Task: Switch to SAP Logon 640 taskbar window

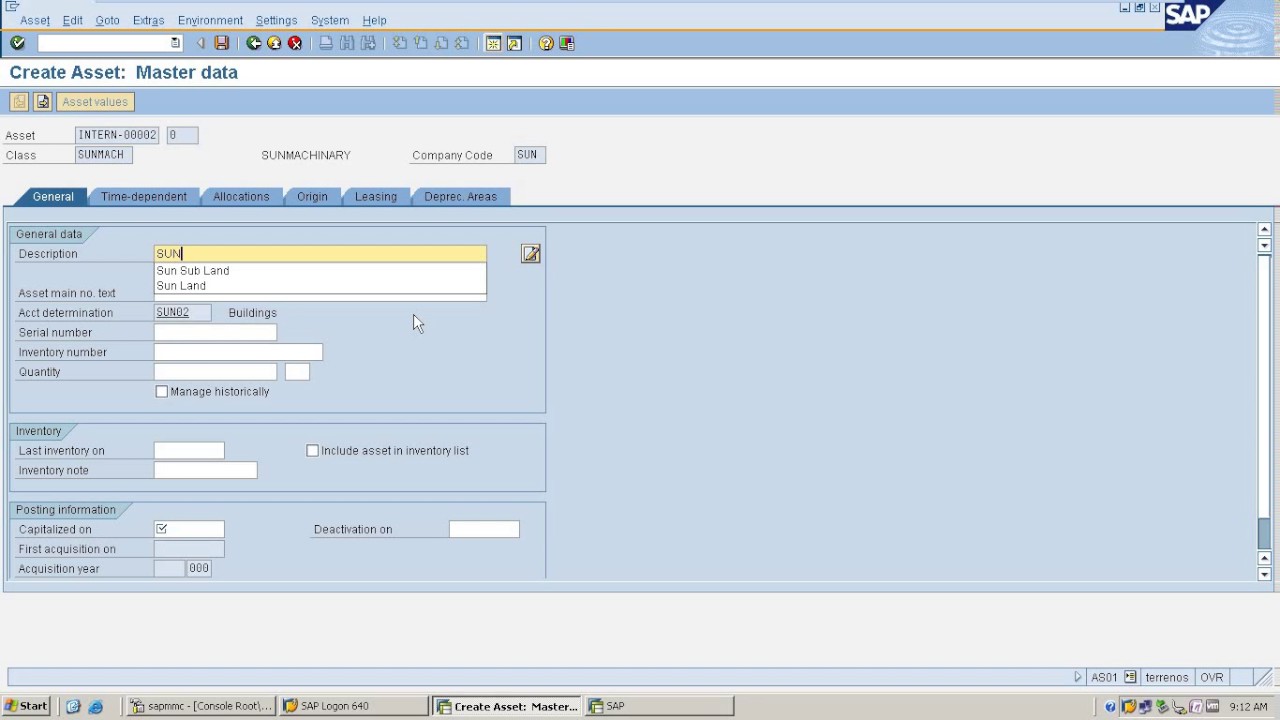Action: [354, 706]
